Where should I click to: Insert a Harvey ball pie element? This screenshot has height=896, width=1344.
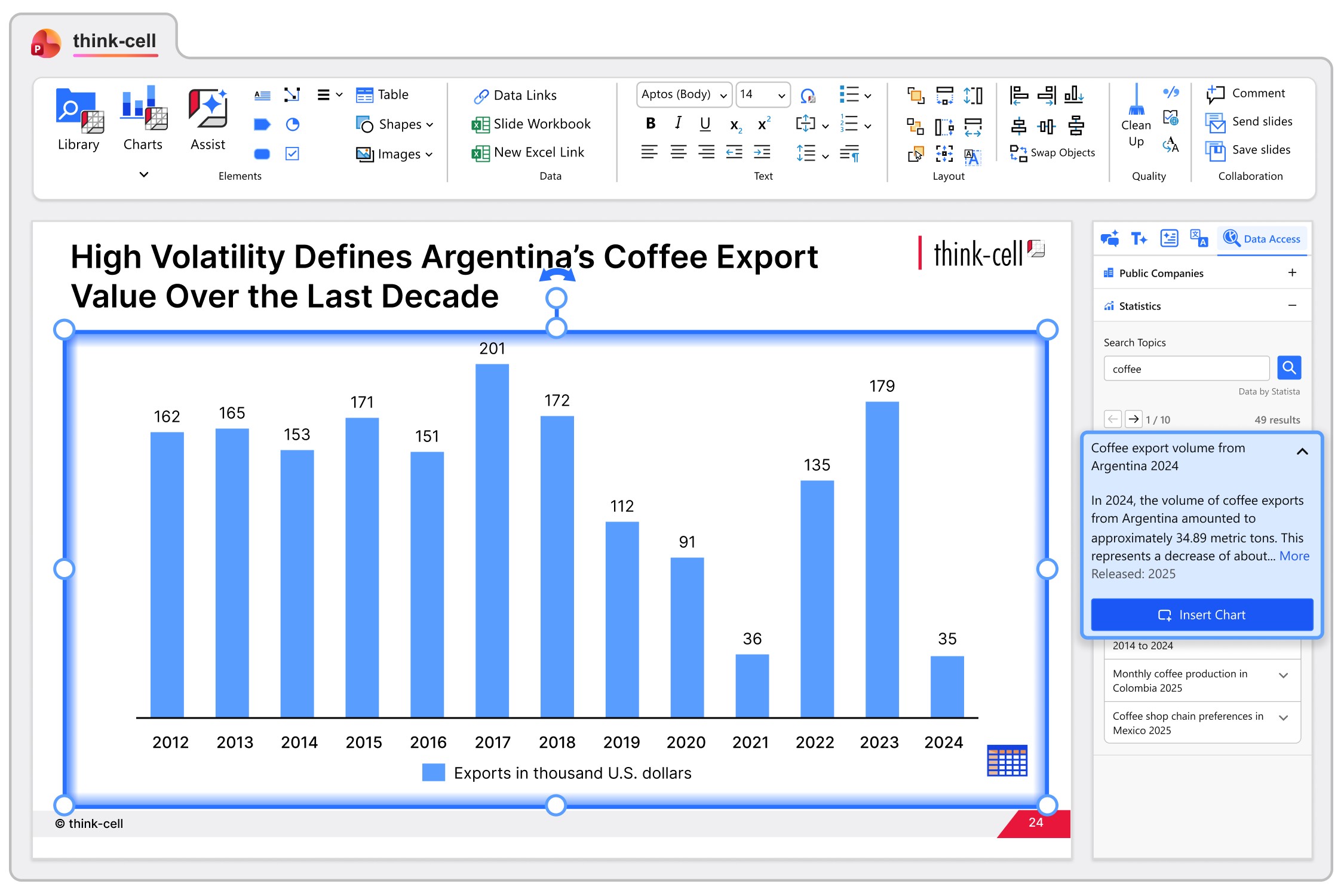click(292, 124)
